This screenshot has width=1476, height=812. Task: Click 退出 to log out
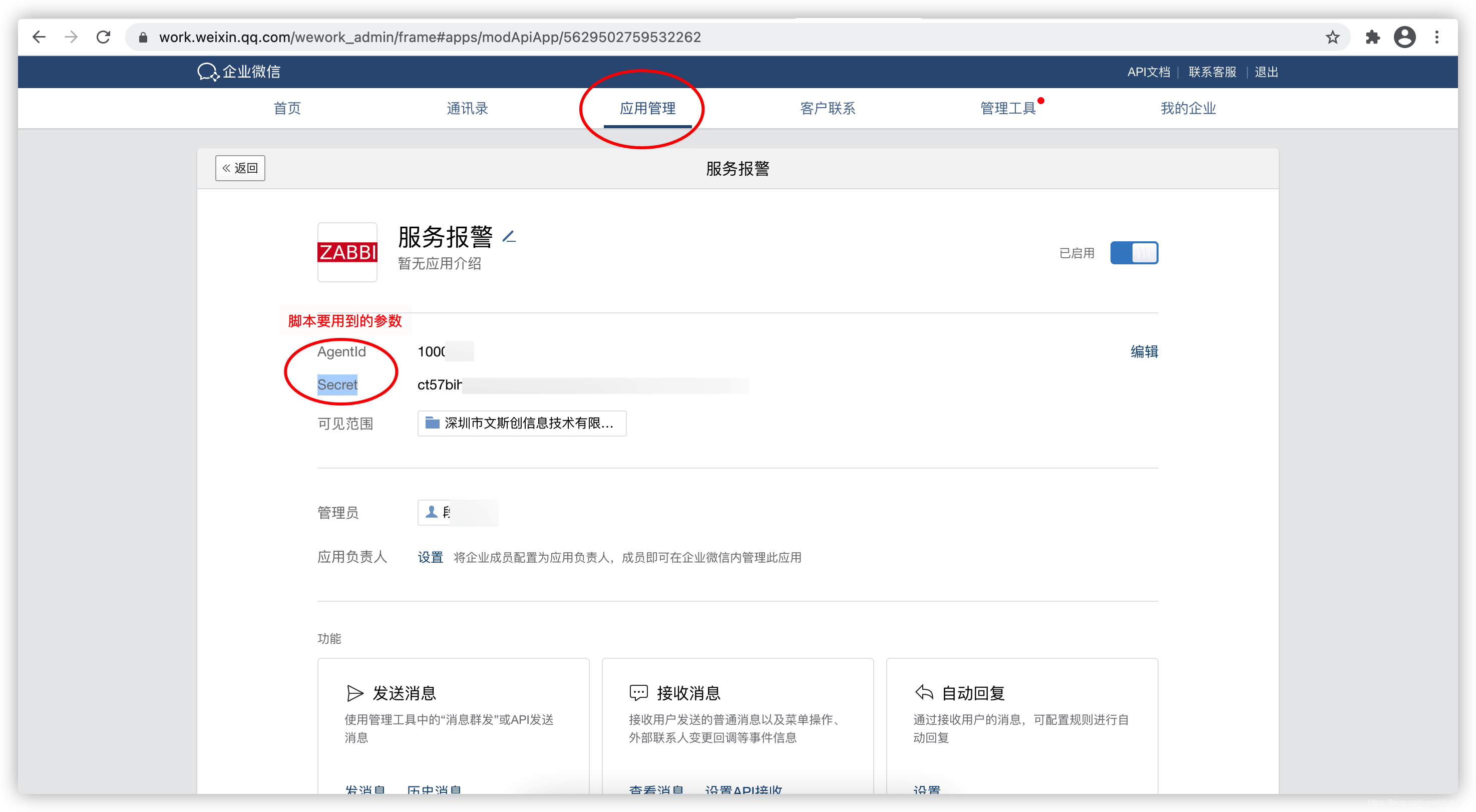1266,72
